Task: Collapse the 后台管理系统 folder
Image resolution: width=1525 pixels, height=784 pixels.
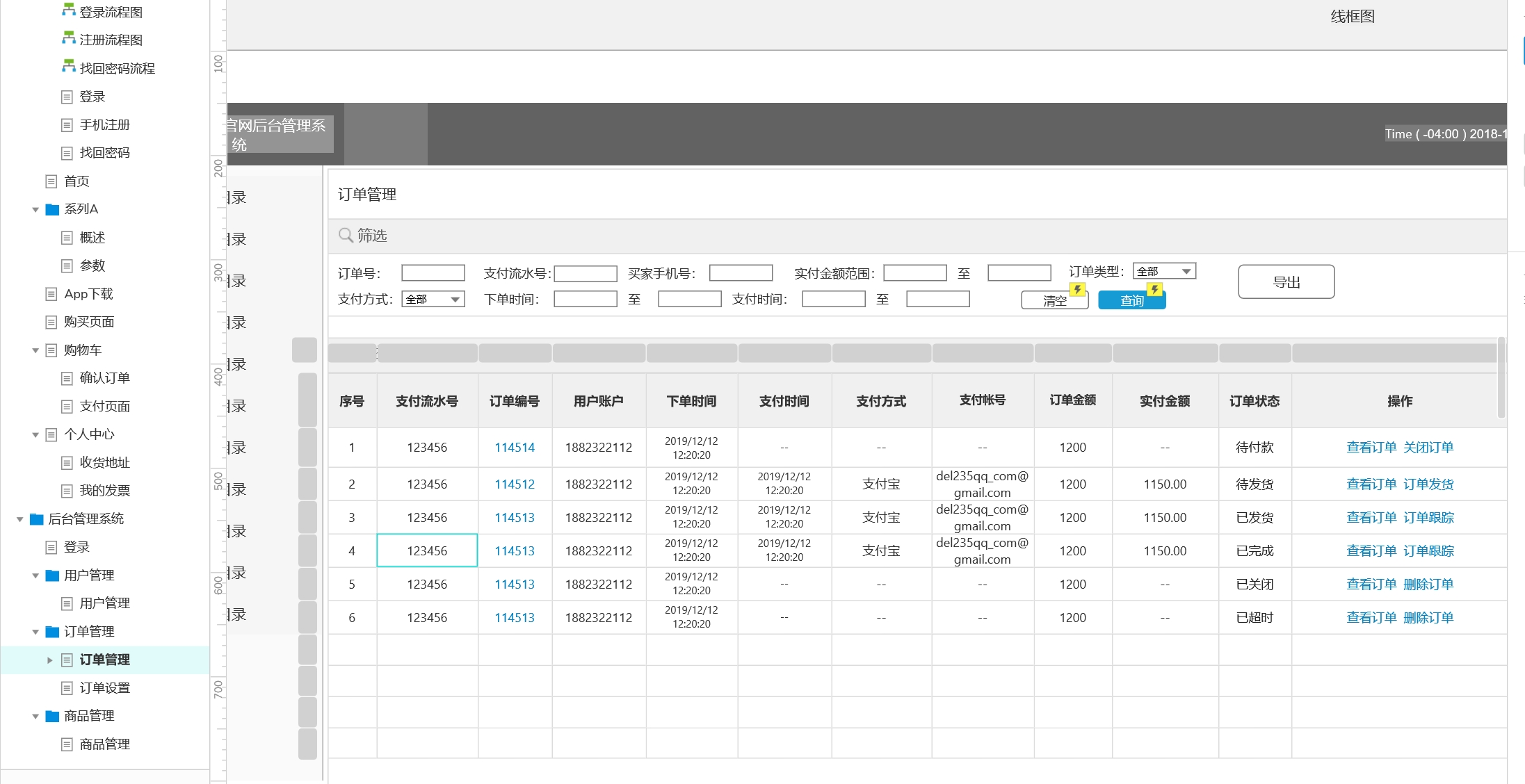Action: (20, 519)
